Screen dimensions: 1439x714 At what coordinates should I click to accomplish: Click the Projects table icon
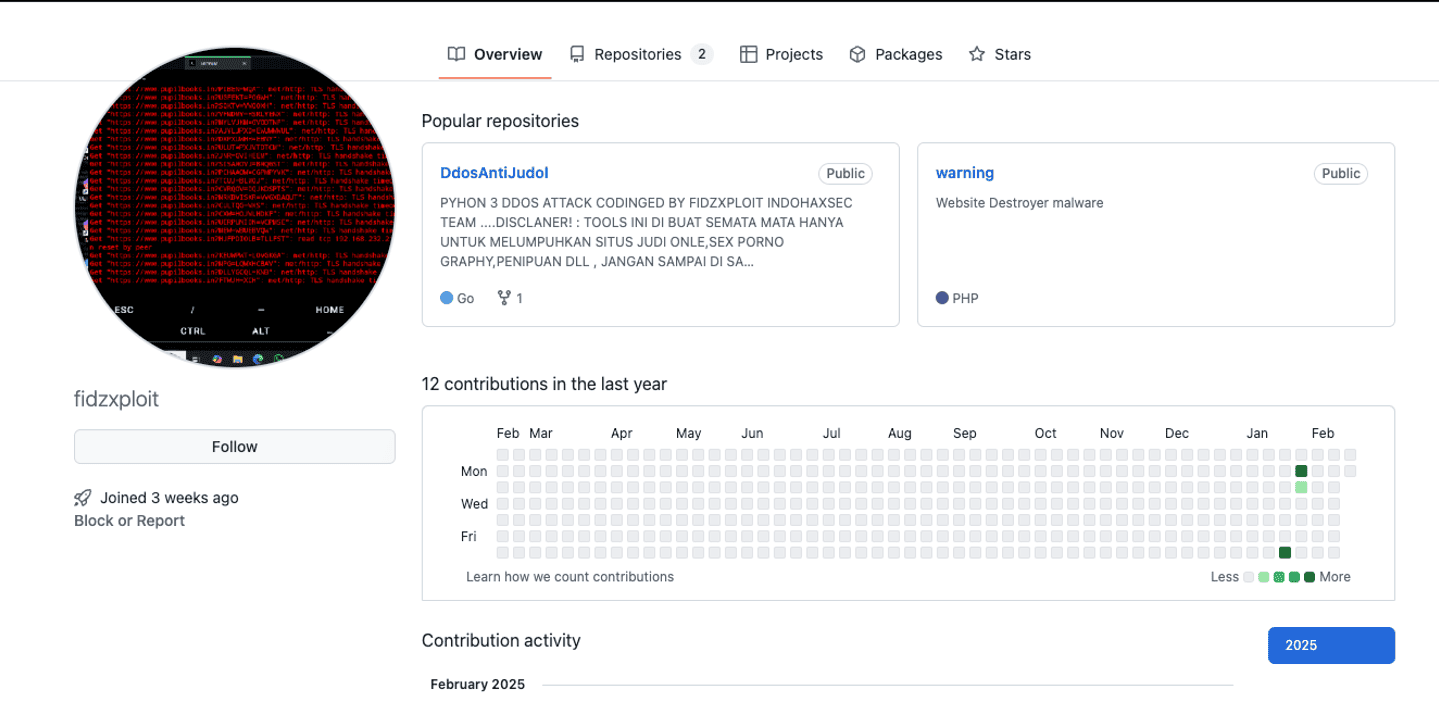748,54
